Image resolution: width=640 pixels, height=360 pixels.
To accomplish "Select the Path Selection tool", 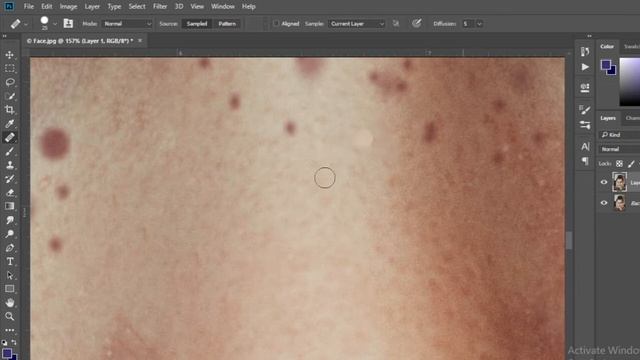I will (10, 275).
